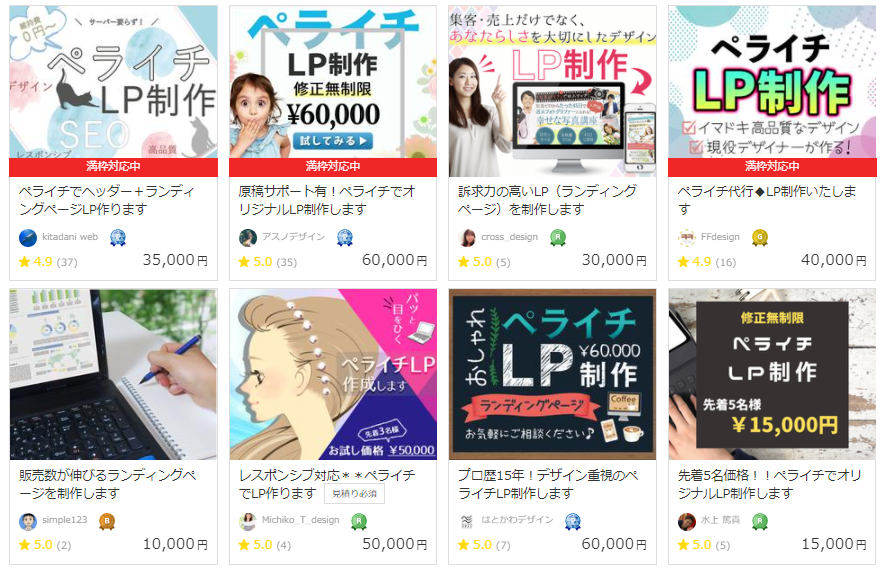Screen dimensions: 884x571
Task: Open the FFdesign seller profile link
Action: click(720, 237)
